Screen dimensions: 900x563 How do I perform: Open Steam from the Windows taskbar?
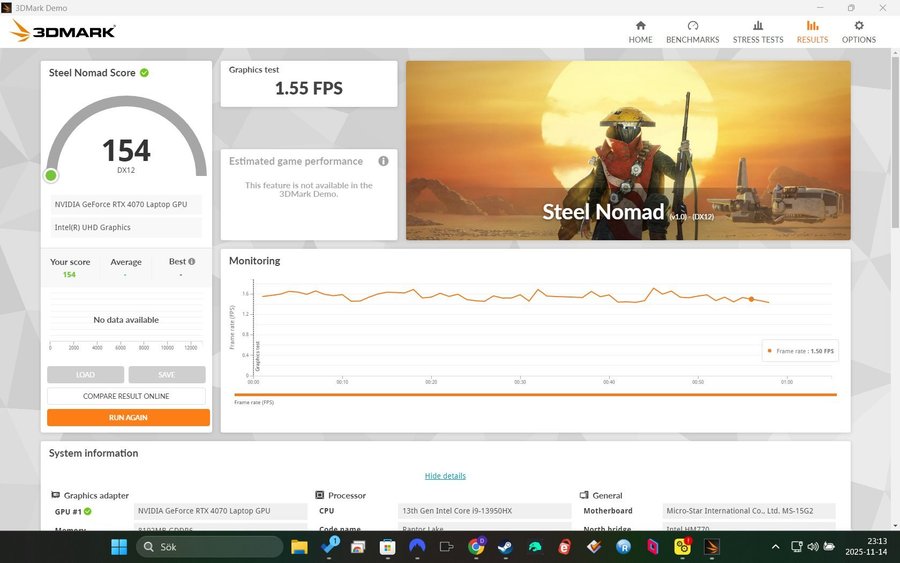pos(506,547)
